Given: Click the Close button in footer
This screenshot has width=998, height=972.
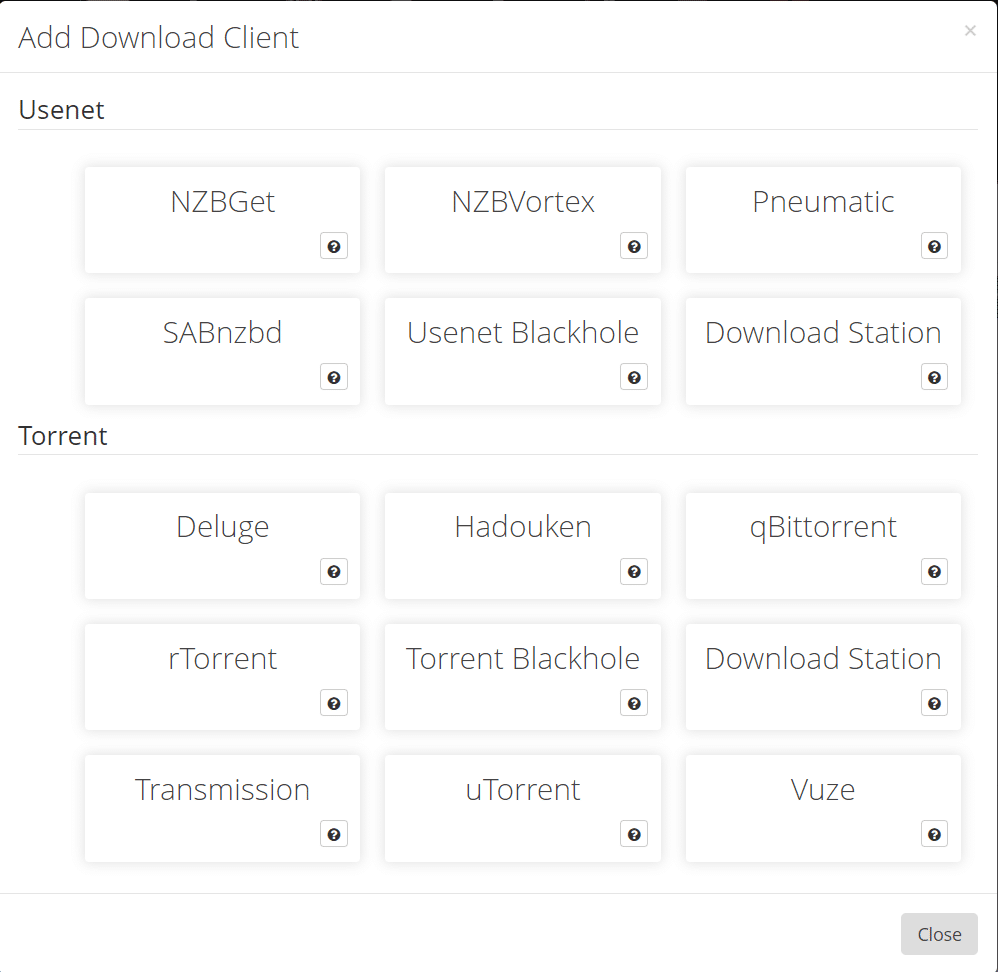Looking at the screenshot, I should coord(939,934).
